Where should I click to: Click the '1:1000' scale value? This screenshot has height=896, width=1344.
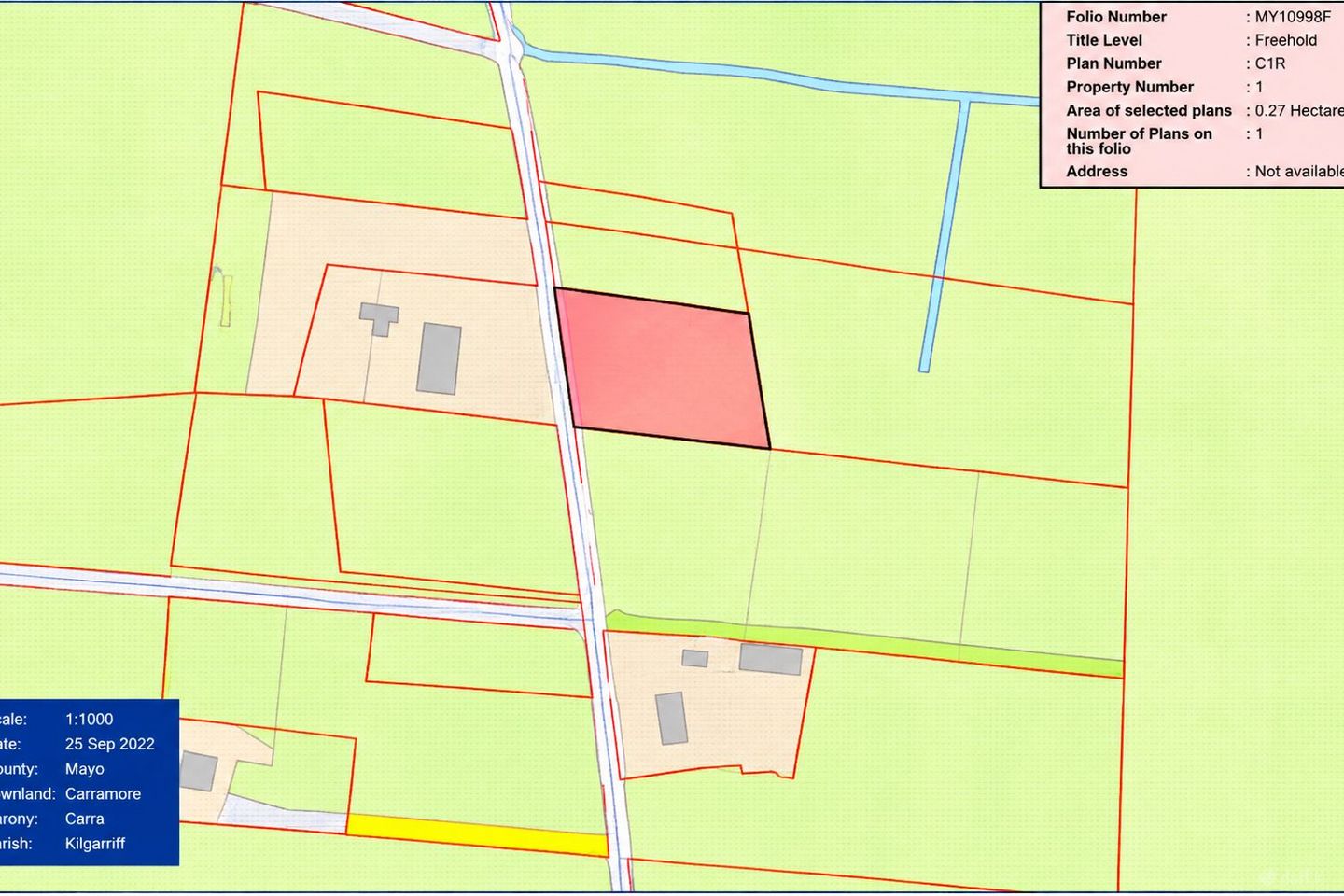[x=89, y=719]
